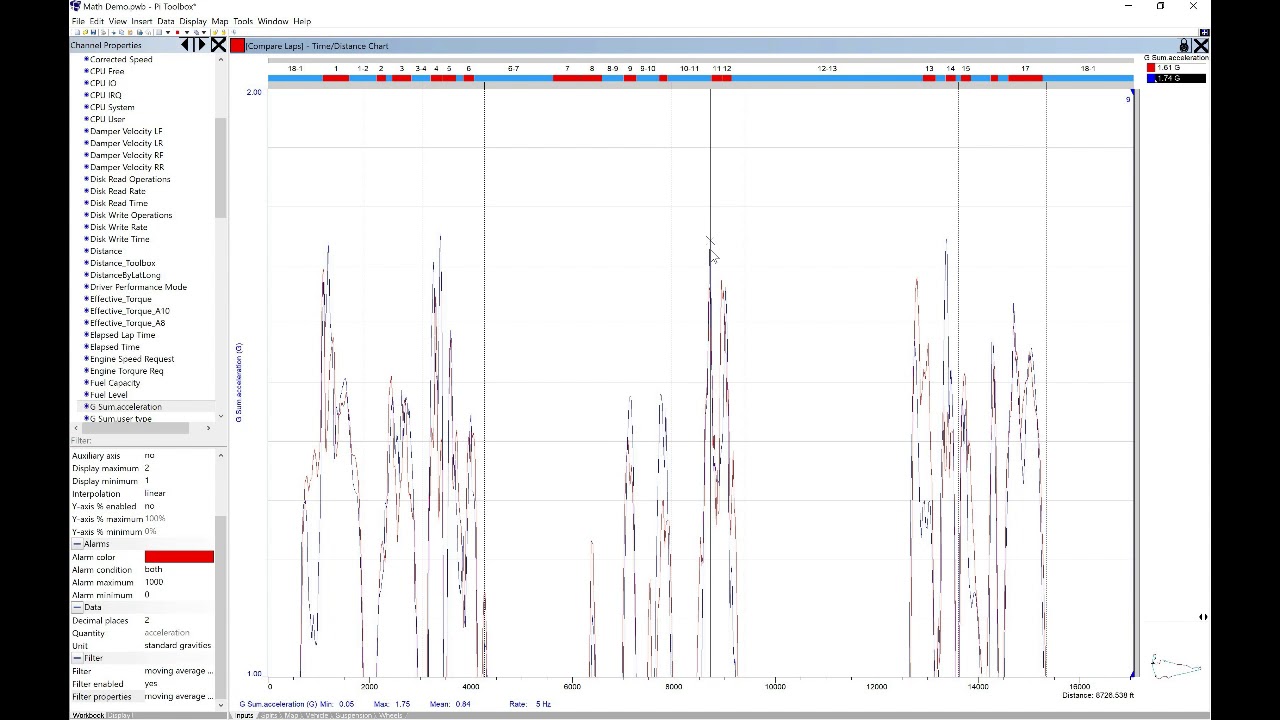Open the Insert menu
The width and height of the screenshot is (1280, 720).
pyautogui.click(x=141, y=21)
